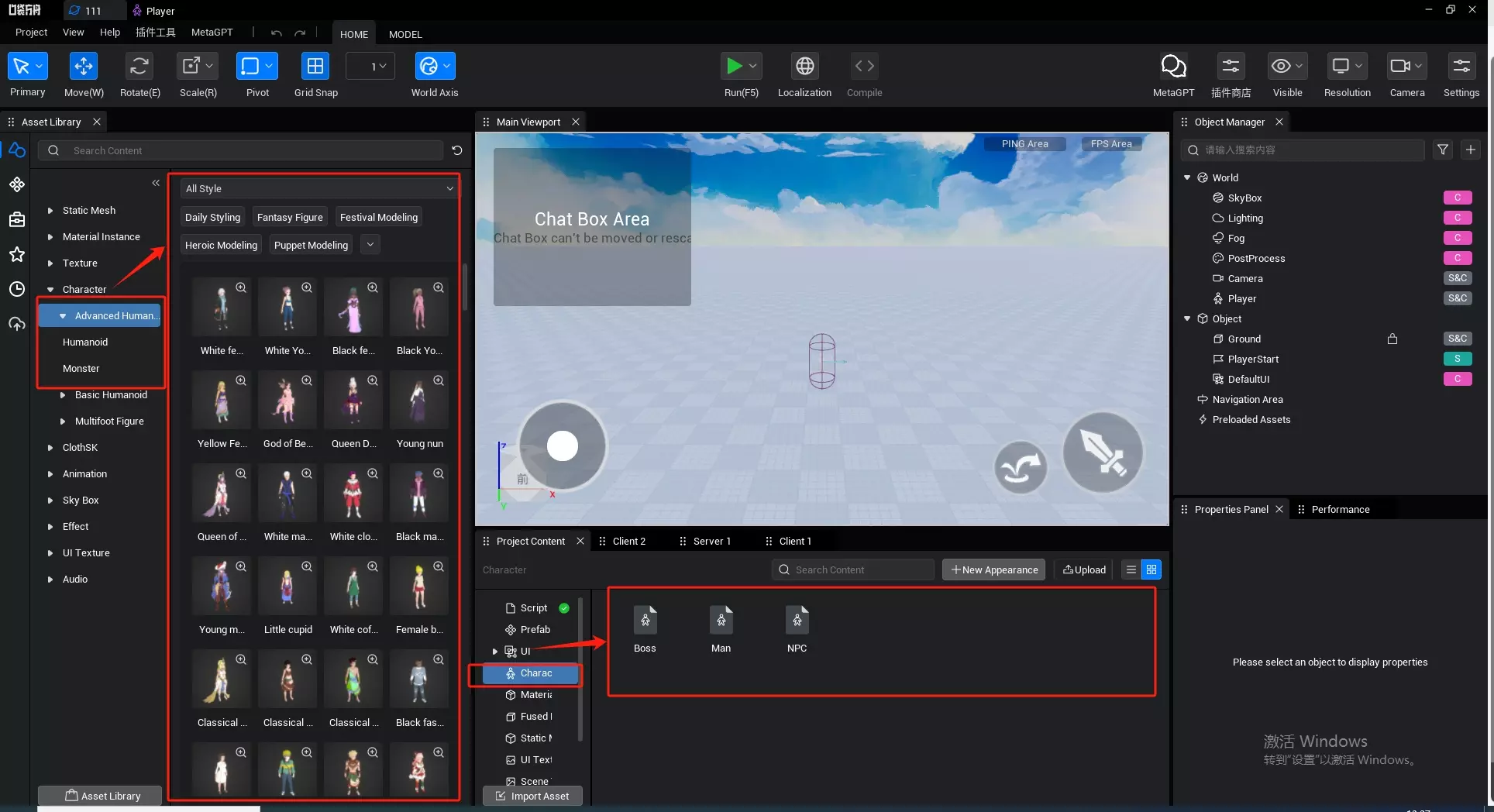Filter by Heroic Modeling tag
The width and height of the screenshot is (1494, 812).
pos(221,245)
